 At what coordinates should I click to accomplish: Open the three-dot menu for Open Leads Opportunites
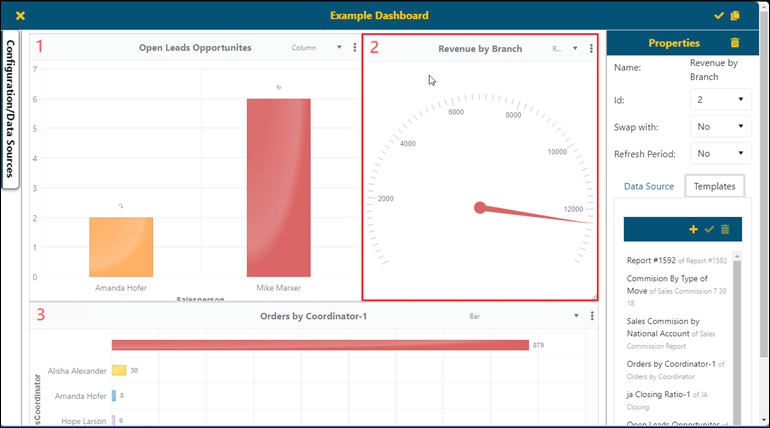pos(355,48)
